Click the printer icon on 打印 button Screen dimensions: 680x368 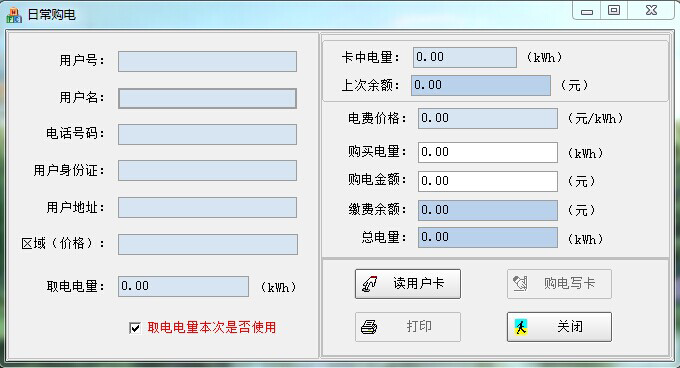click(369, 327)
